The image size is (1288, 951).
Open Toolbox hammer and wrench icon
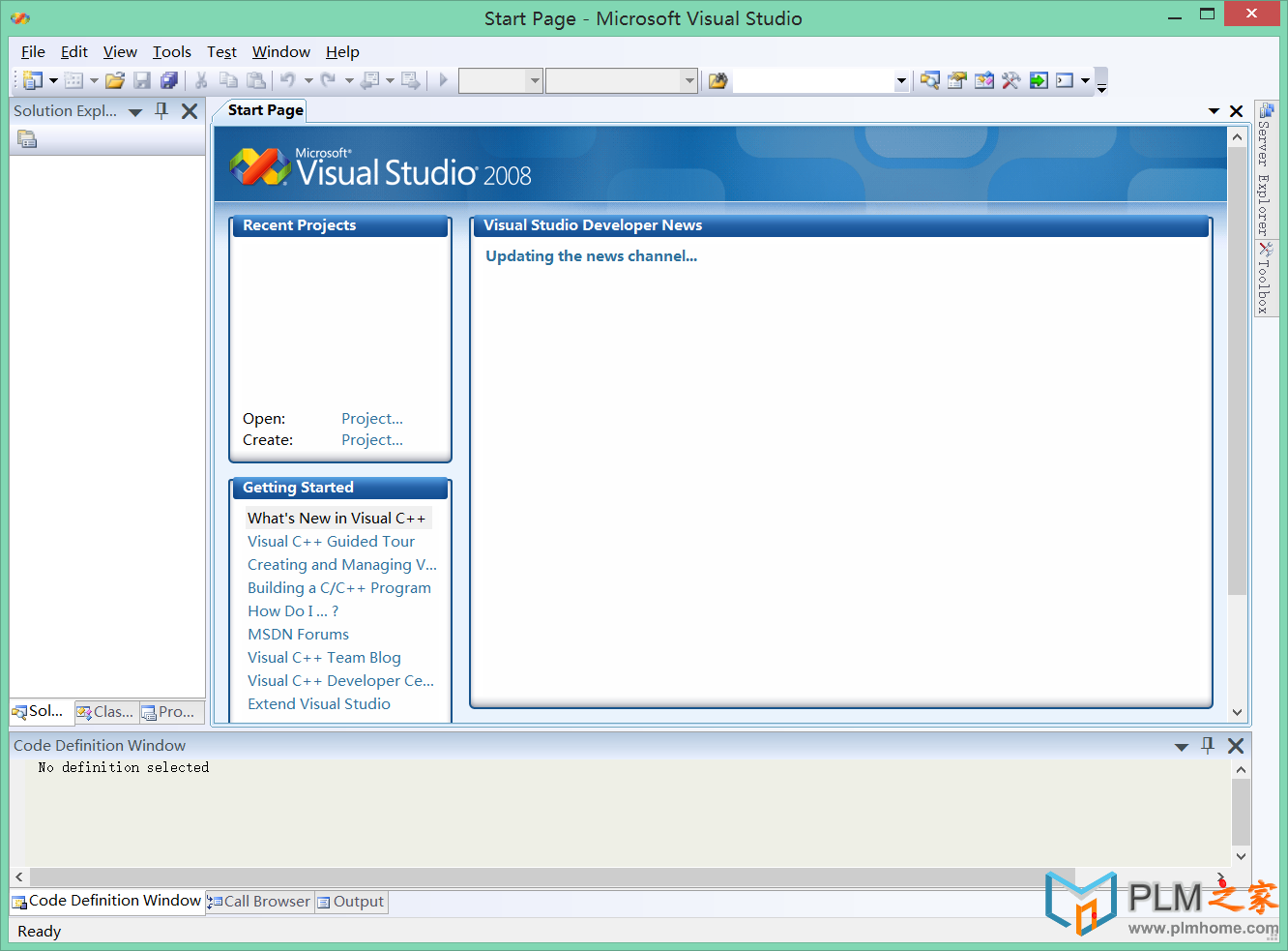click(1011, 80)
